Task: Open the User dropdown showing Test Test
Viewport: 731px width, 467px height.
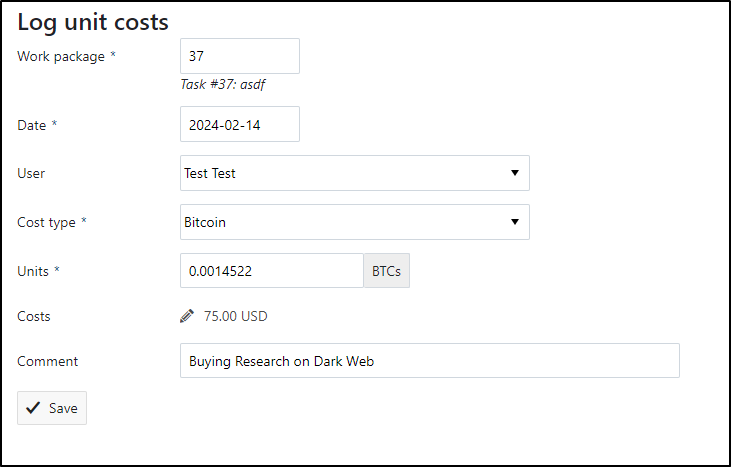Action: coord(355,173)
